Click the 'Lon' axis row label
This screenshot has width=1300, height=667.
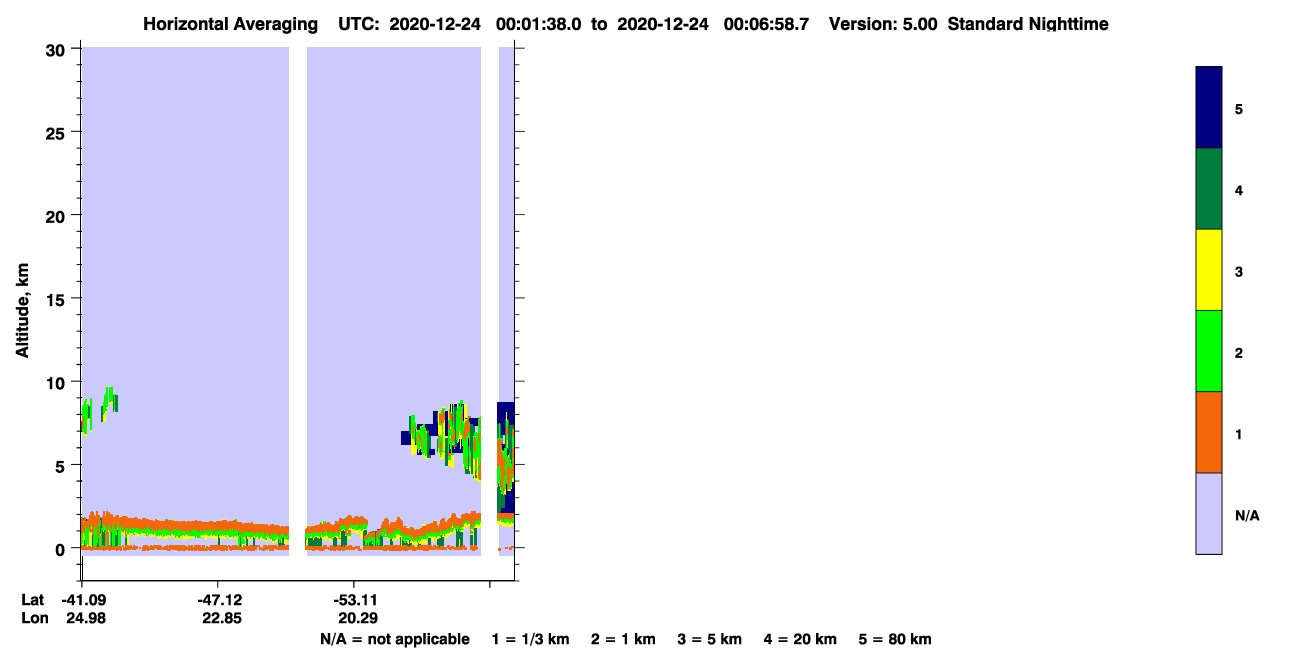(34, 618)
